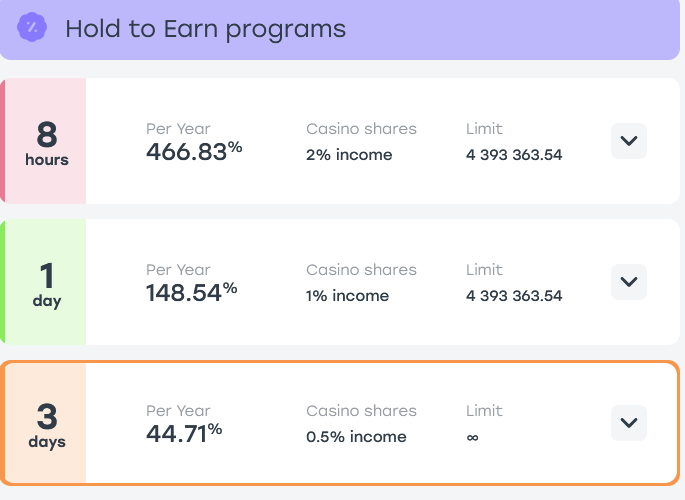Image resolution: width=685 pixels, height=500 pixels.
Task: Expand the 3 days program chevron
Action: tap(629, 423)
